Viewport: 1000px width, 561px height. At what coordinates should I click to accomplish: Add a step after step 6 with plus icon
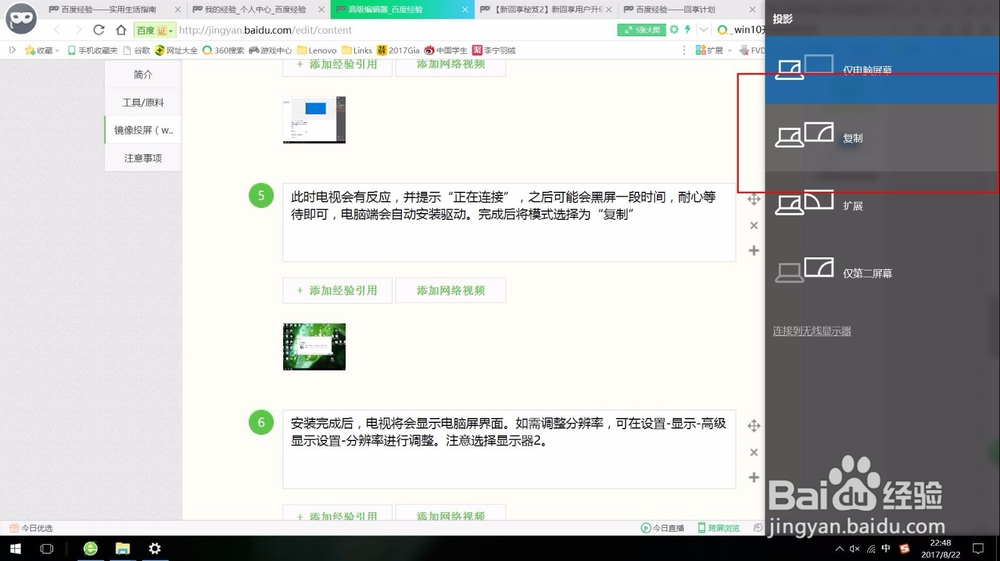754,477
